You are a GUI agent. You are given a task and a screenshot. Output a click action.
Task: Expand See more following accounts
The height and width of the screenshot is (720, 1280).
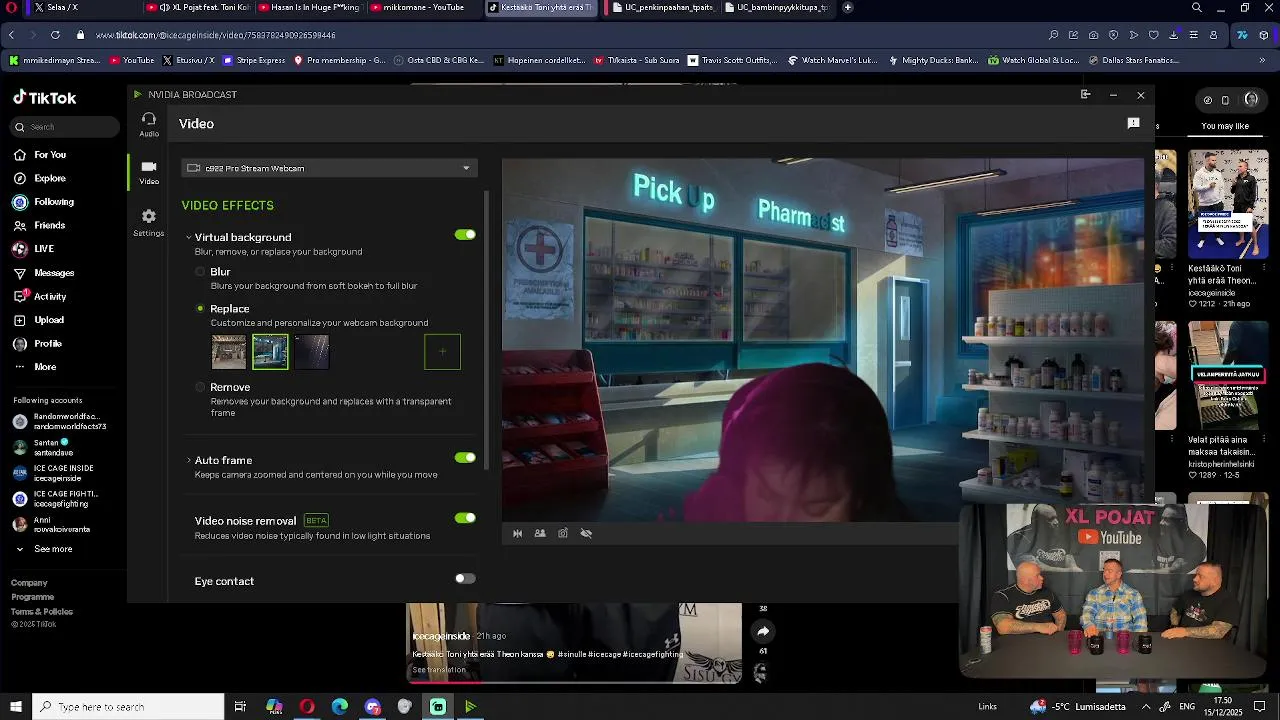point(45,549)
